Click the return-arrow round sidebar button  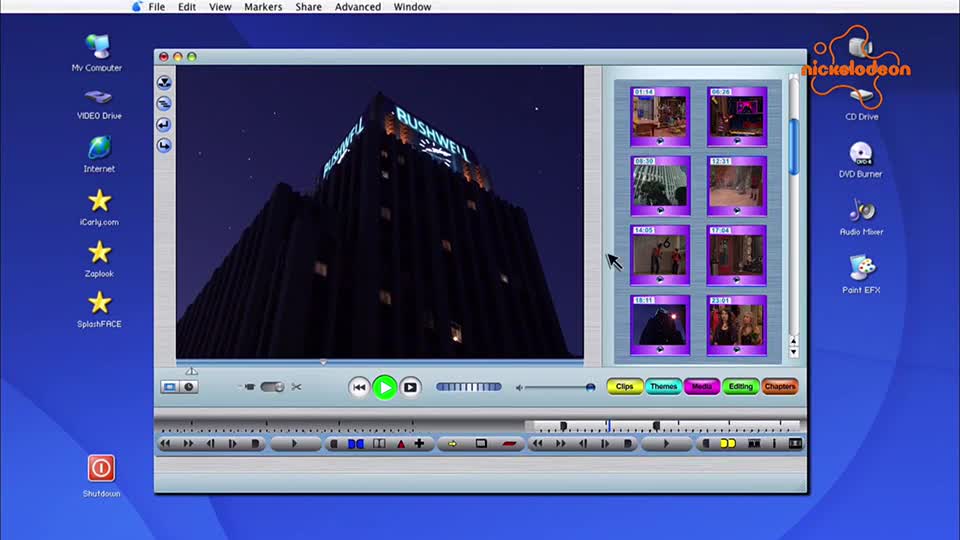[x=164, y=124]
